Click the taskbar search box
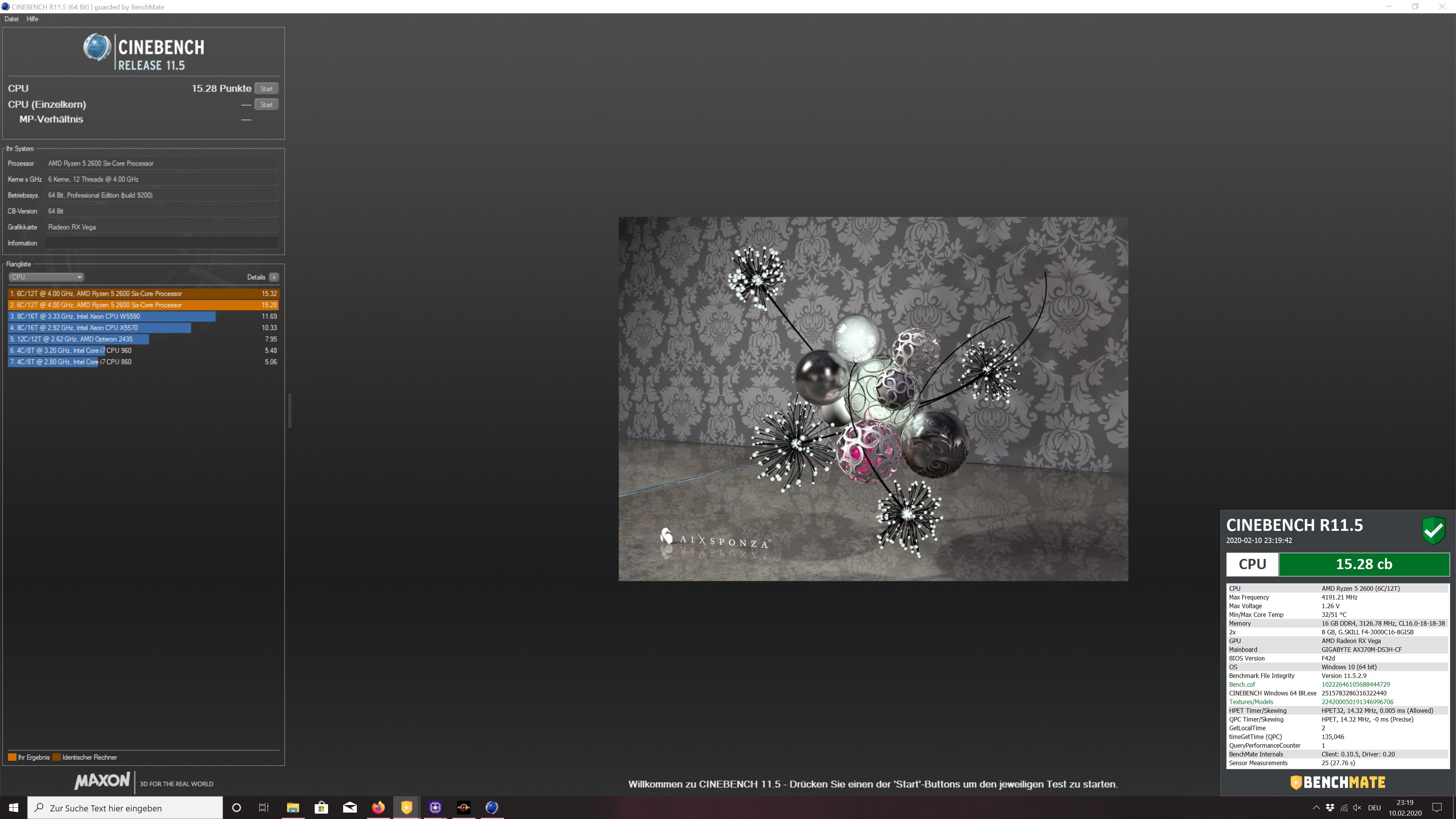The image size is (1456, 819). pyautogui.click(x=125, y=808)
